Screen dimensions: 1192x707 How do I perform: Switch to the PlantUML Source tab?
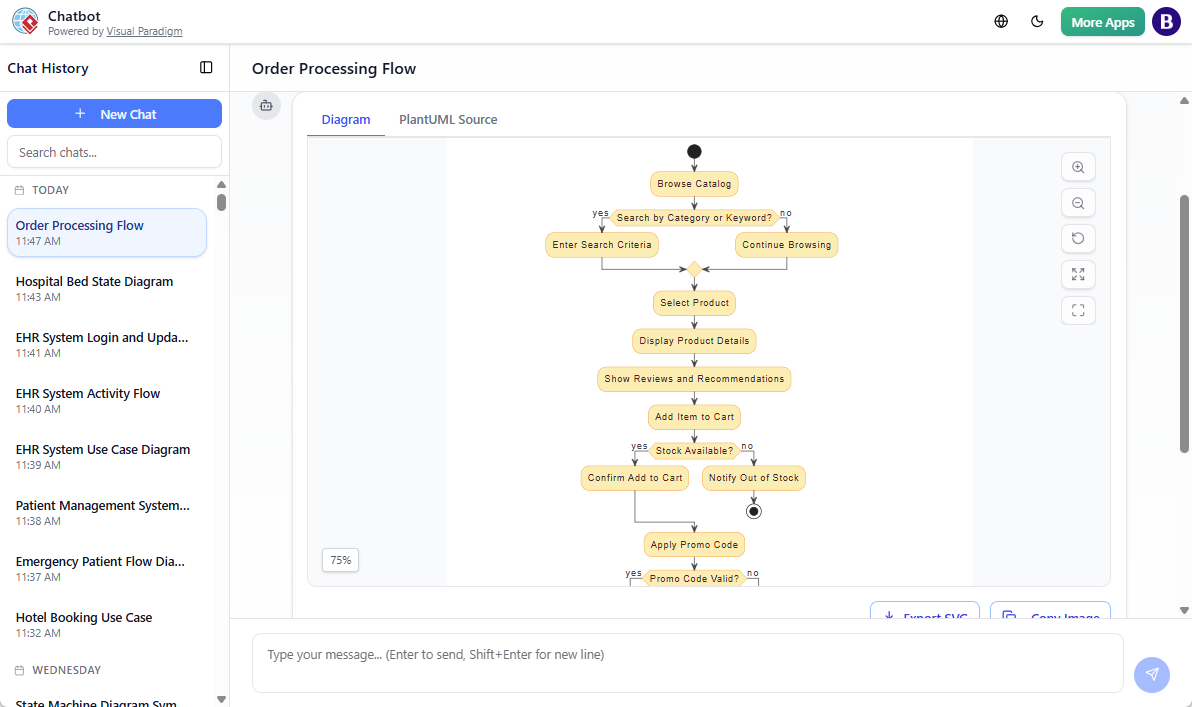point(448,119)
